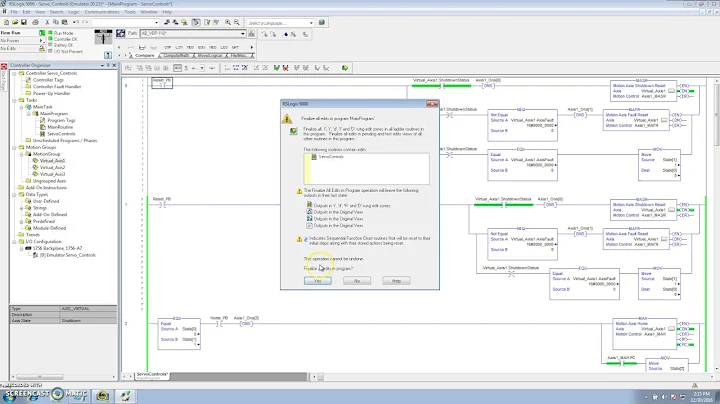Open the View menu
The image size is (720, 404).
(x=40, y=12)
